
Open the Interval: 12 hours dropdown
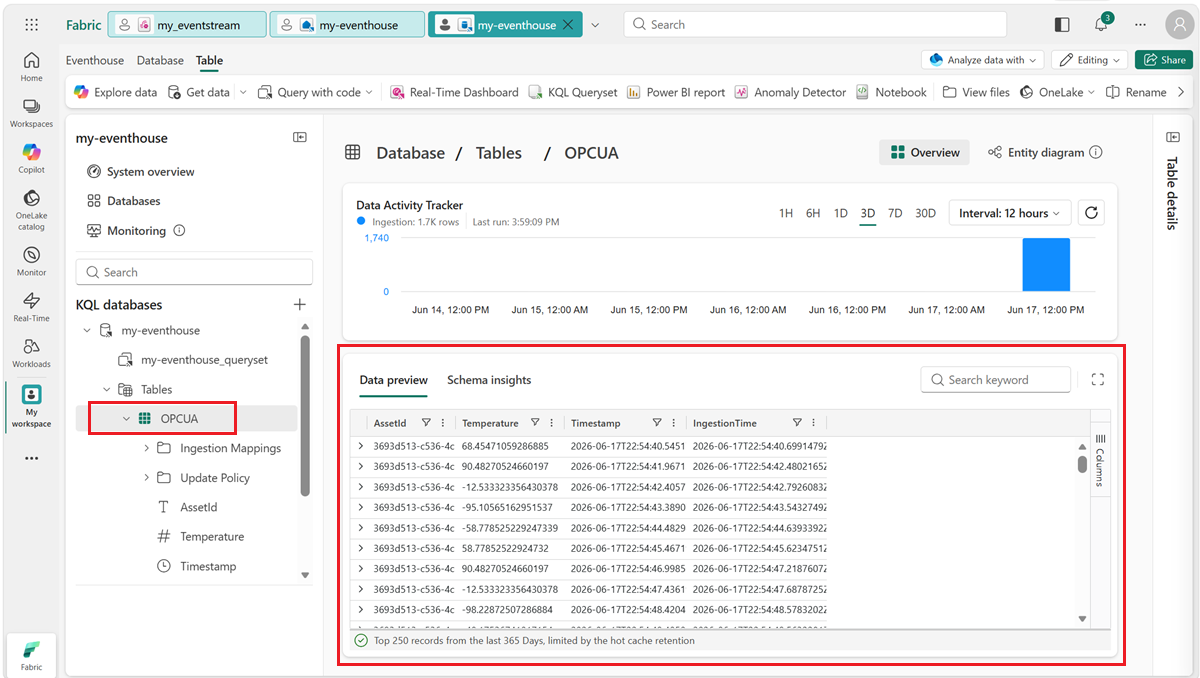point(1010,213)
